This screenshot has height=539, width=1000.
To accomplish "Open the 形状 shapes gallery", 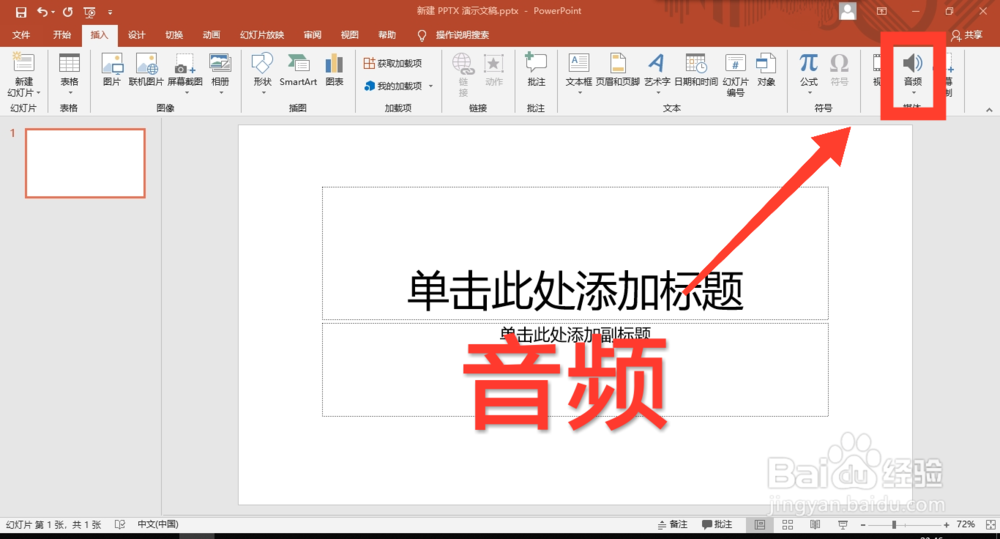I will click(x=263, y=74).
